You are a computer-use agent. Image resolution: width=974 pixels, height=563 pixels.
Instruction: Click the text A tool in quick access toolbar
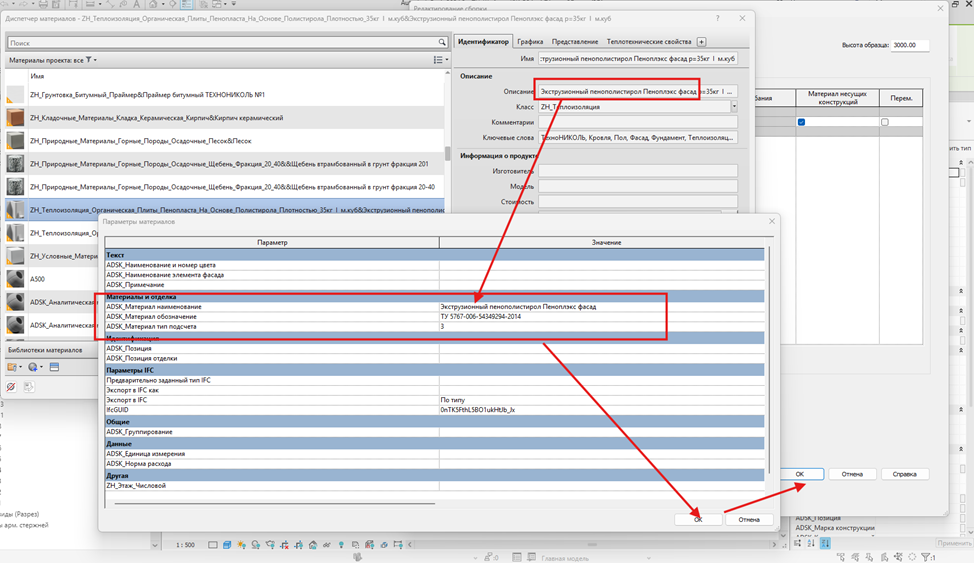tap(137, 4)
